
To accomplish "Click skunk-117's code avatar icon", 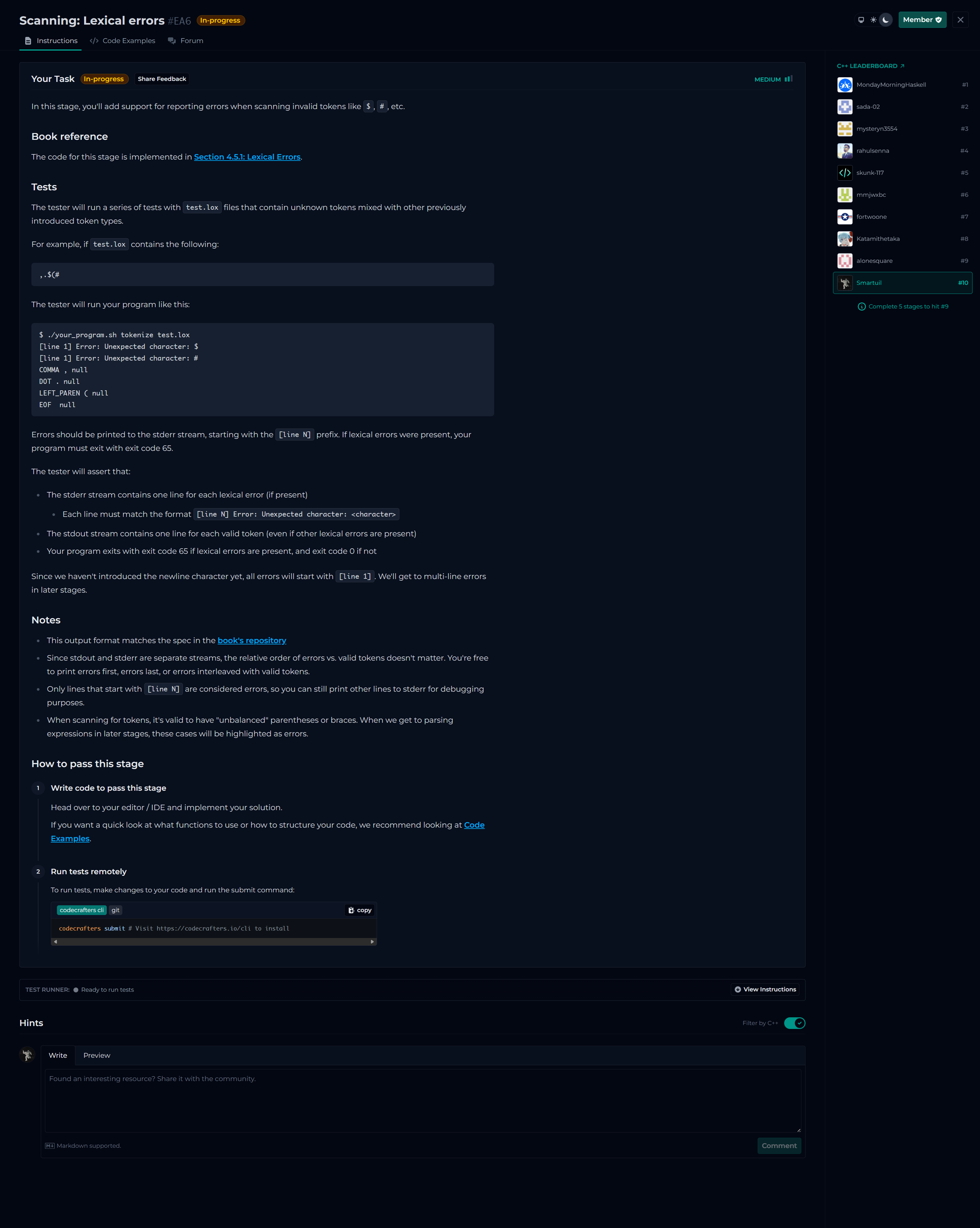I will tap(845, 173).
